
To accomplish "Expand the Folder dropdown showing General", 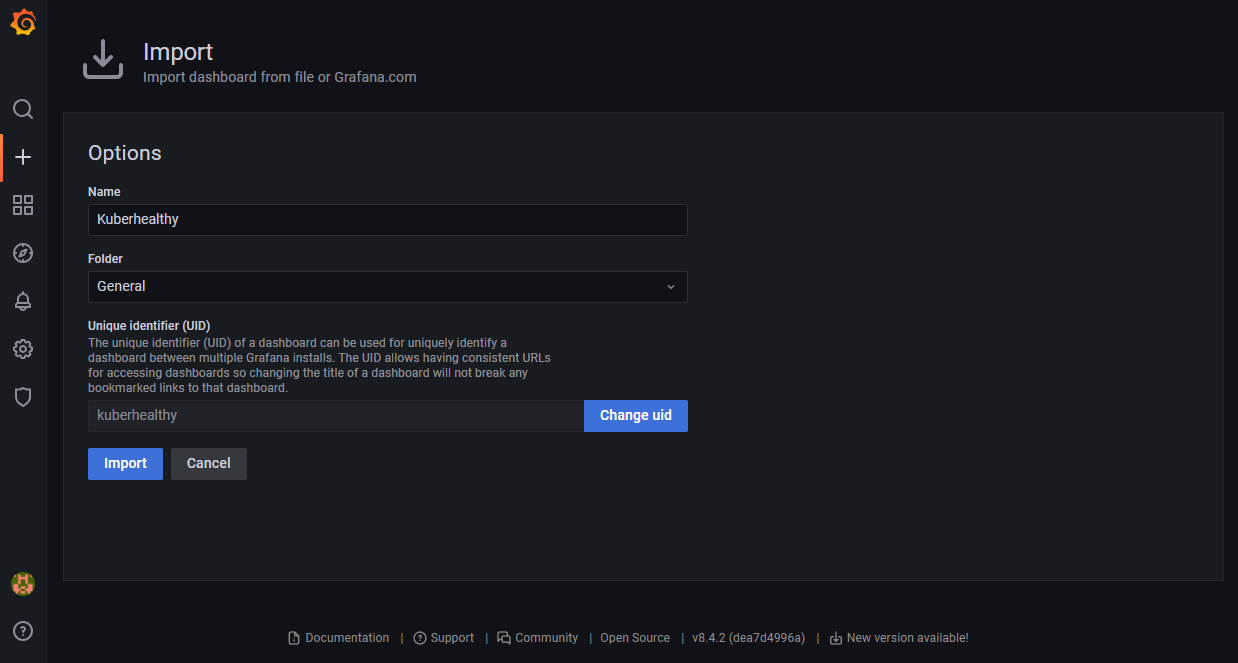I will [388, 287].
